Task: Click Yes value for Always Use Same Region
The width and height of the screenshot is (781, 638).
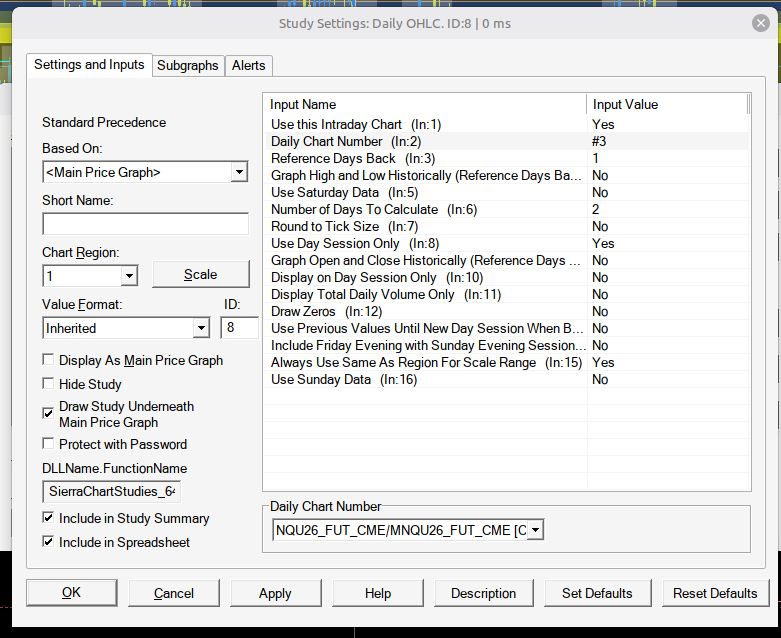Action: (603, 363)
